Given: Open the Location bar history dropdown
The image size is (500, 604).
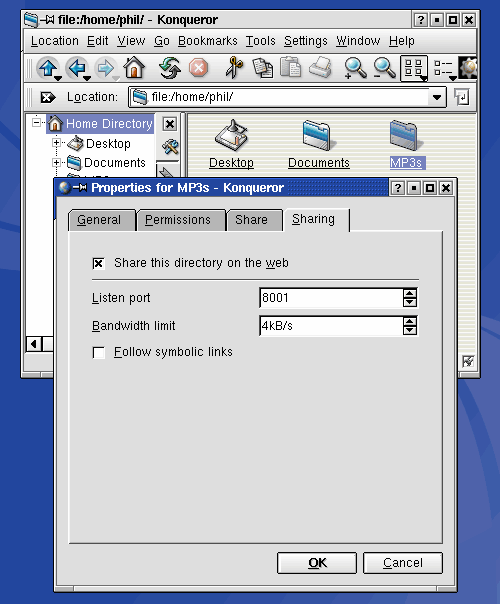Looking at the screenshot, I should pyautogui.click(x=437, y=97).
